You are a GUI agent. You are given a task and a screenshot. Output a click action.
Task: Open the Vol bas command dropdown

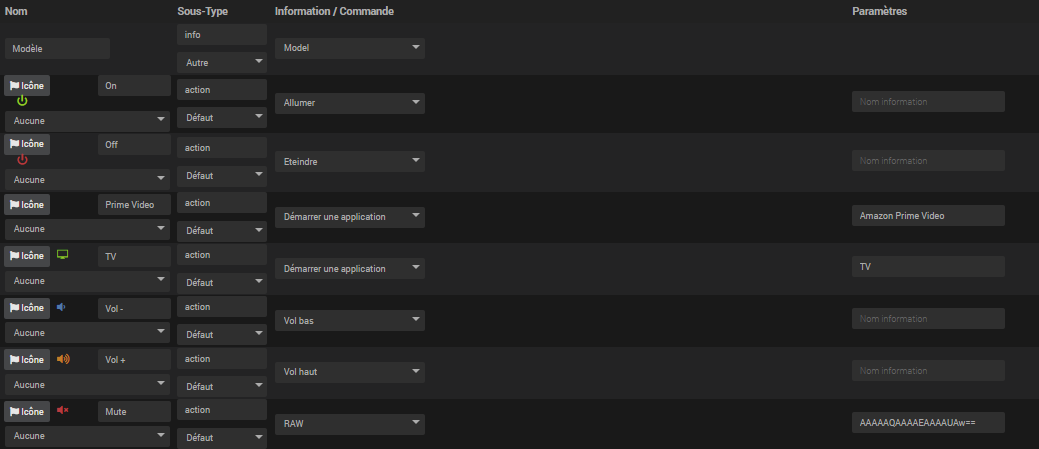point(350,319)
